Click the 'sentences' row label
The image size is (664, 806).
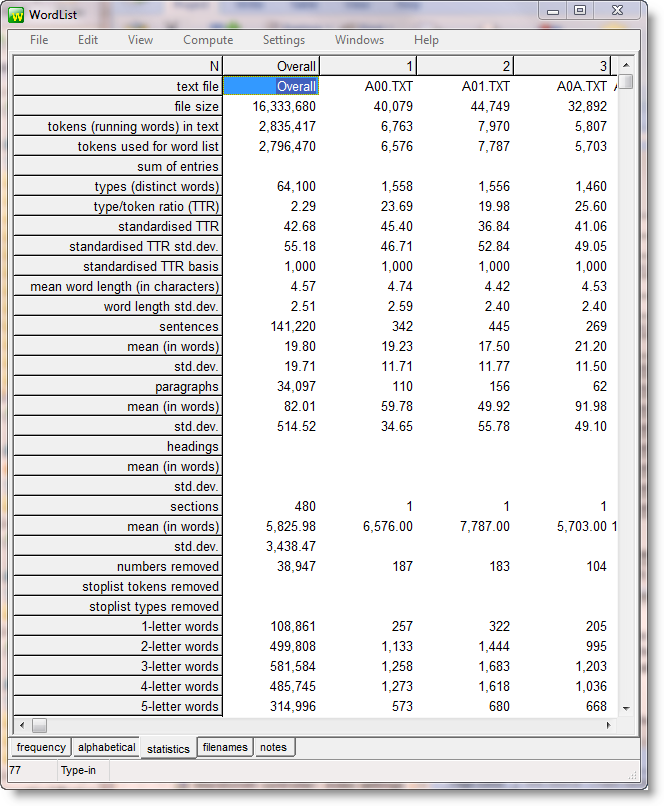(x=118, y=327)
